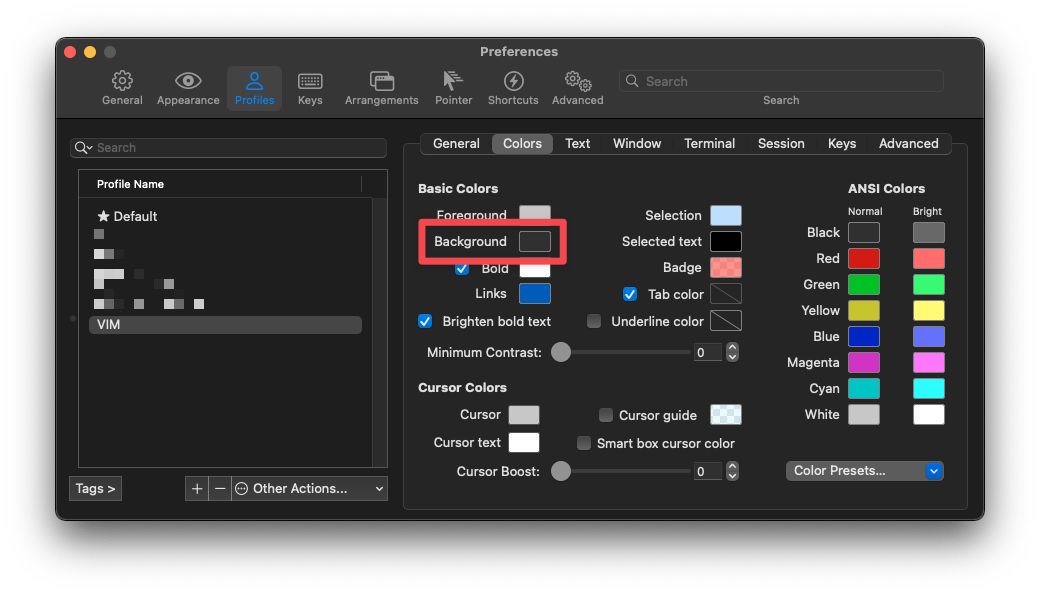1040x594 pixels.
Task: Expand the Other Actions menu
Action: [309, 488]
